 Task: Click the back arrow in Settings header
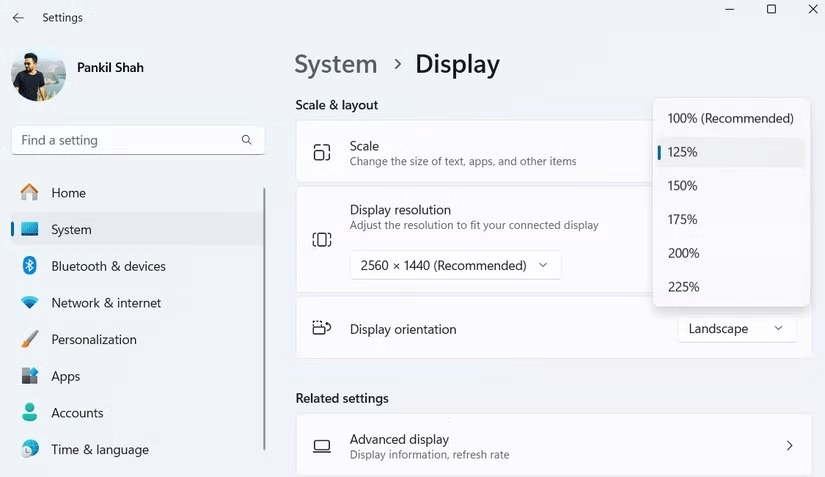[18, 18]
